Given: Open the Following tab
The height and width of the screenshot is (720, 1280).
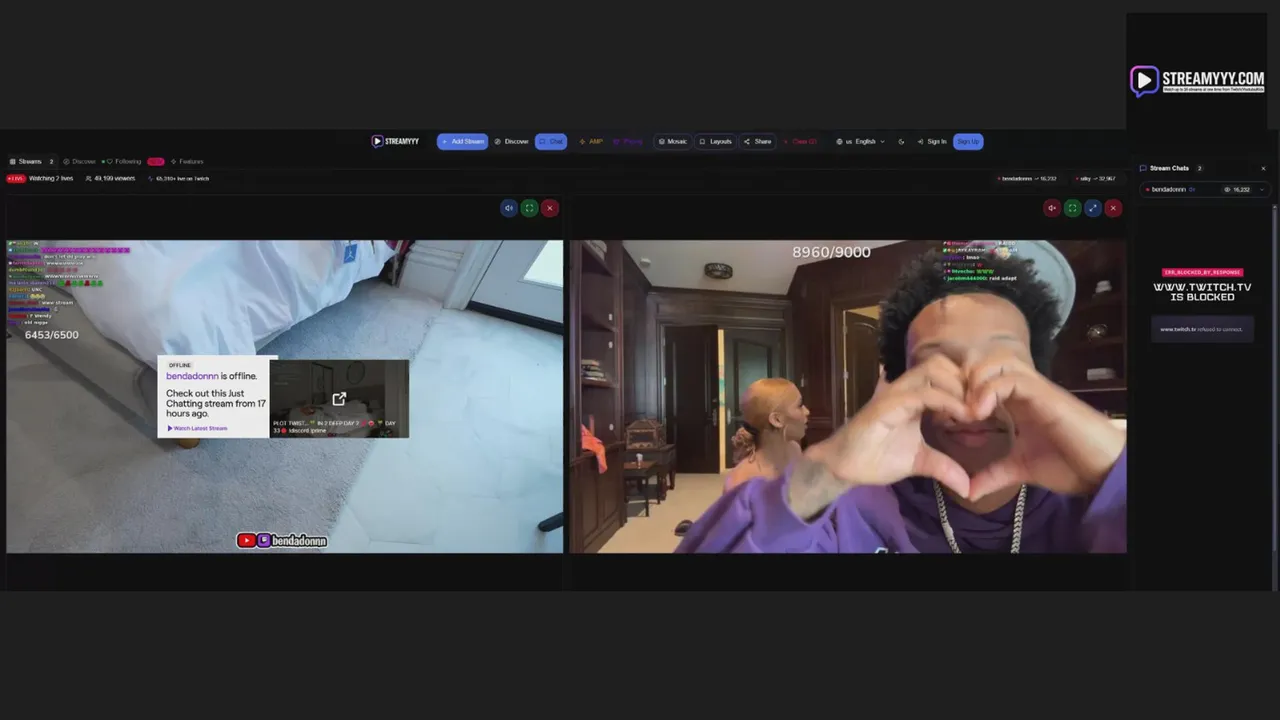Looking at the screenshot, I should pos(124,161).
